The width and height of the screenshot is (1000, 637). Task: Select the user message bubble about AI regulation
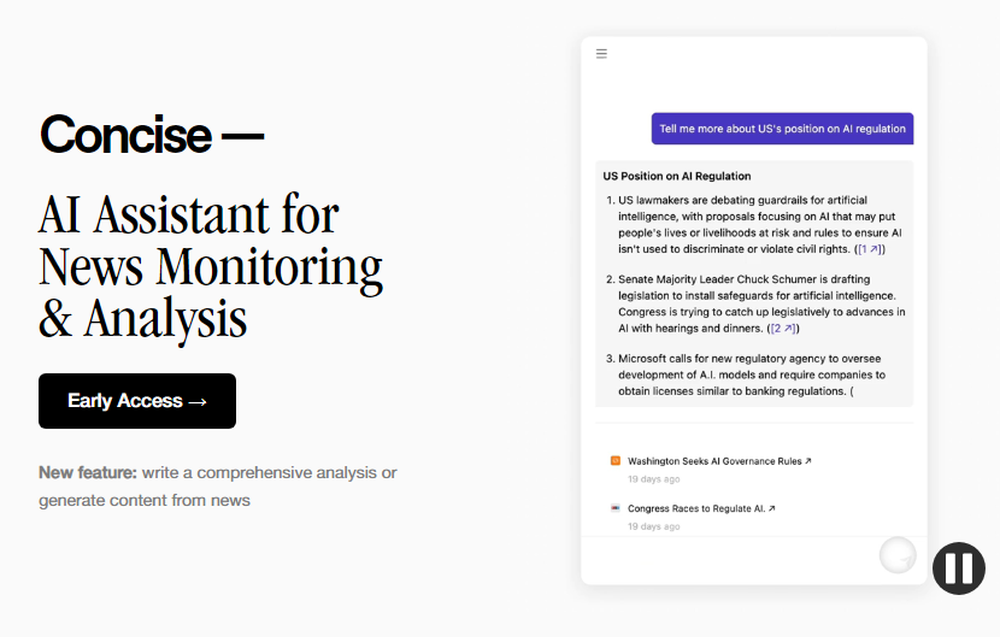pyautogui.click(x=782, y=128)
